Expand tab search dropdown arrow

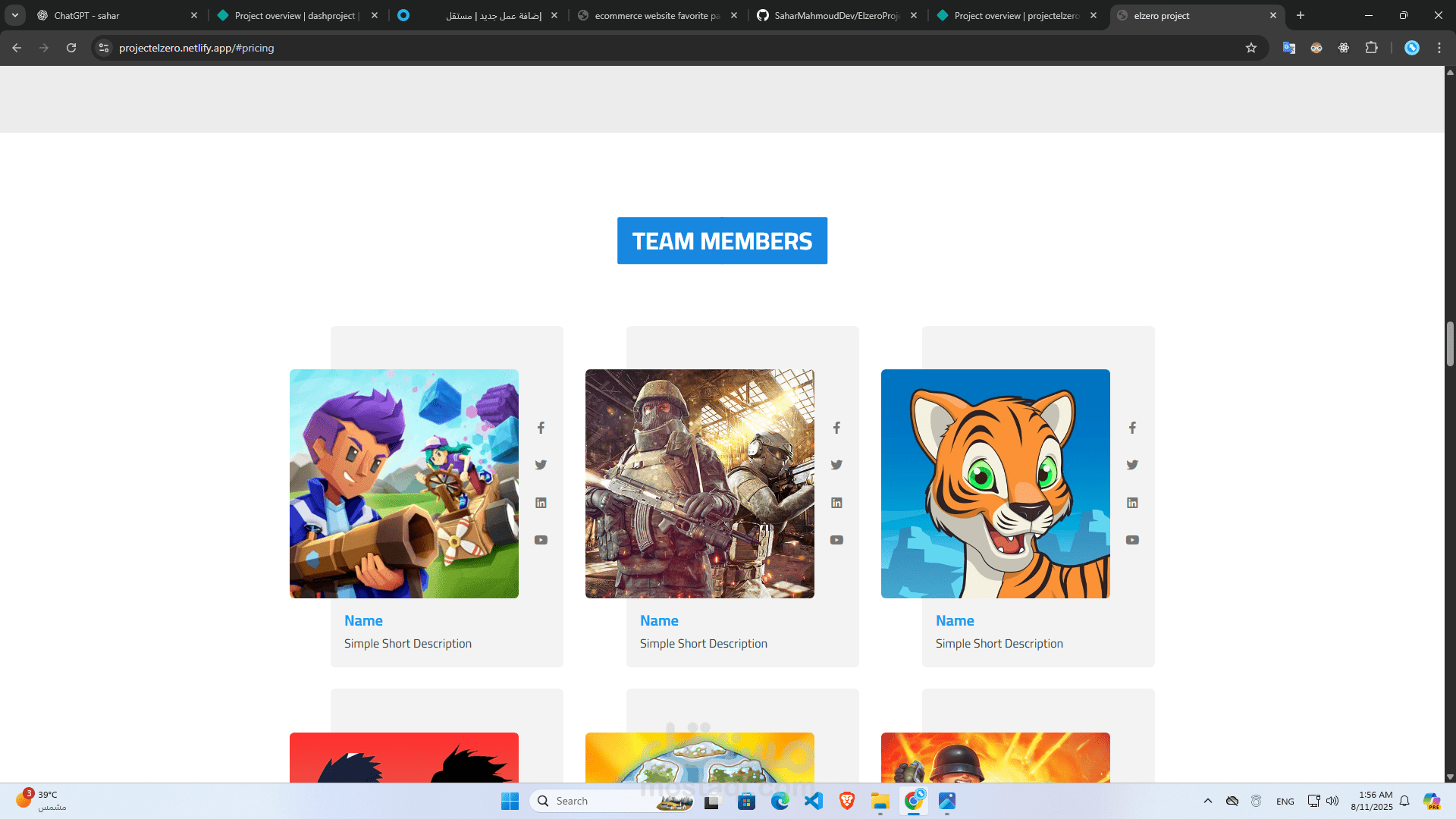(14, 15)
